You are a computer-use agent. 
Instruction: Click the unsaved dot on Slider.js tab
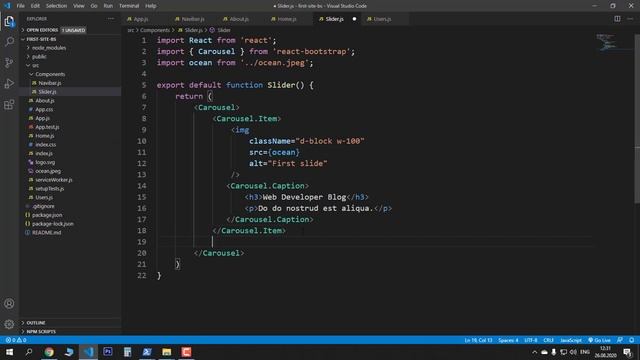[354, 19]
